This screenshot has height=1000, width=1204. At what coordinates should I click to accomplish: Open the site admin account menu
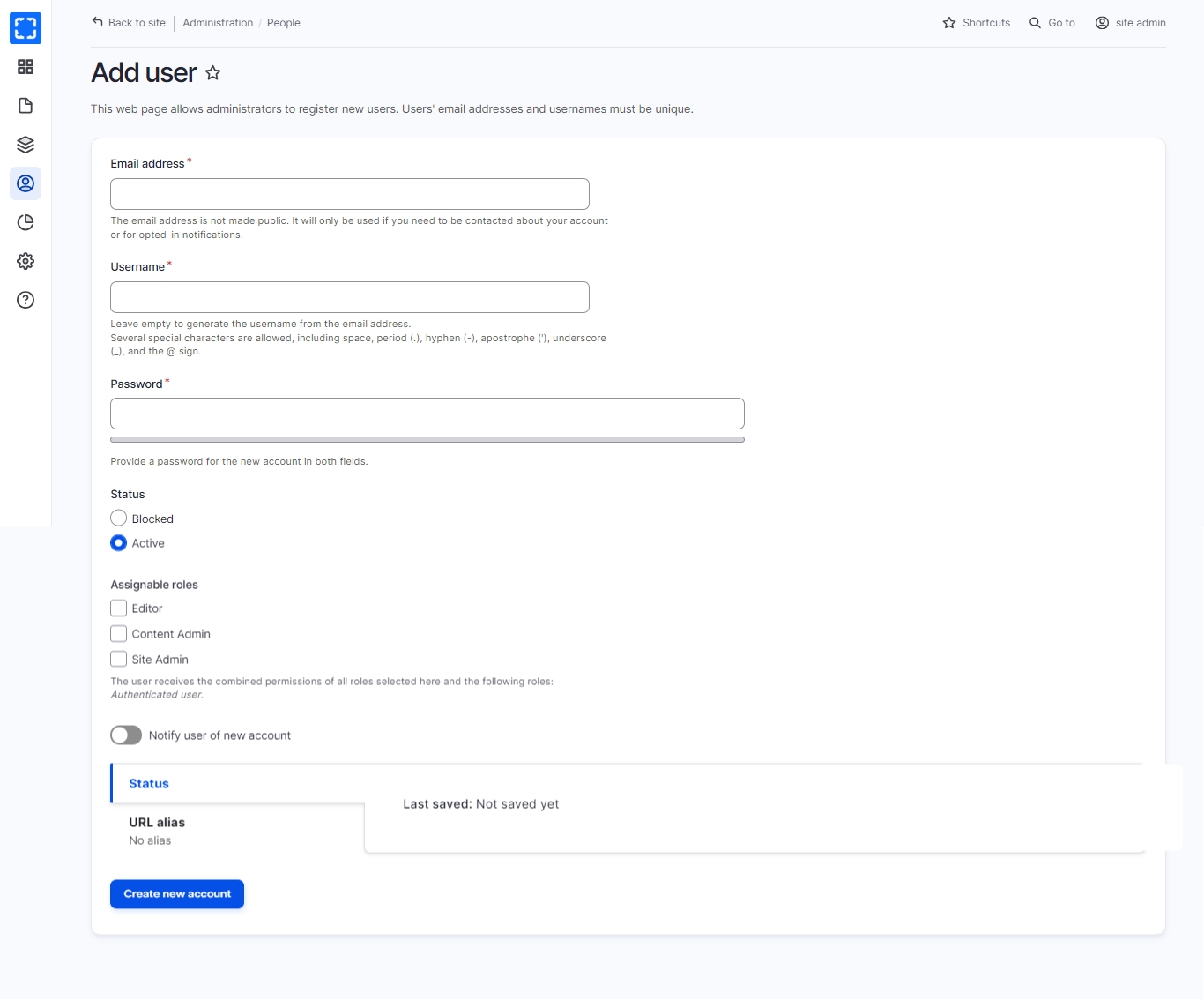[1130, 23]
